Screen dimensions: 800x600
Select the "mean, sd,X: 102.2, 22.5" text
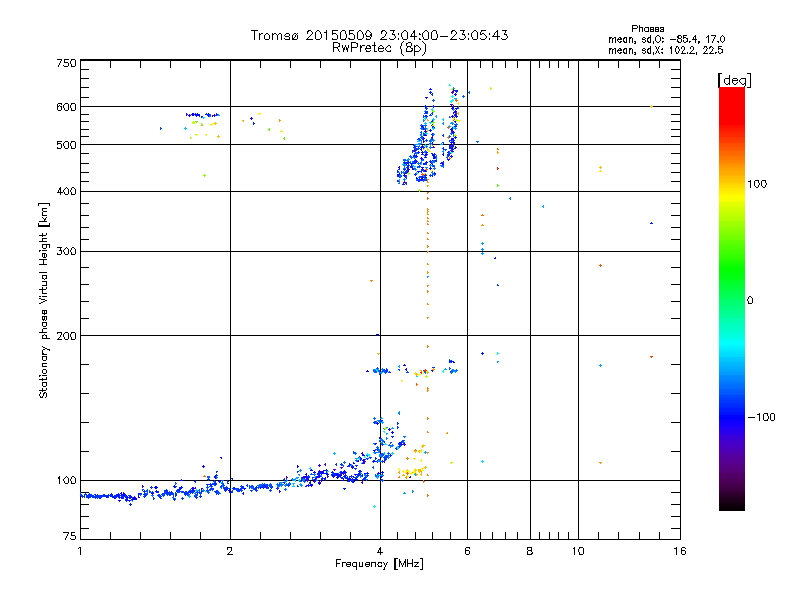click(x=665, y=50)
